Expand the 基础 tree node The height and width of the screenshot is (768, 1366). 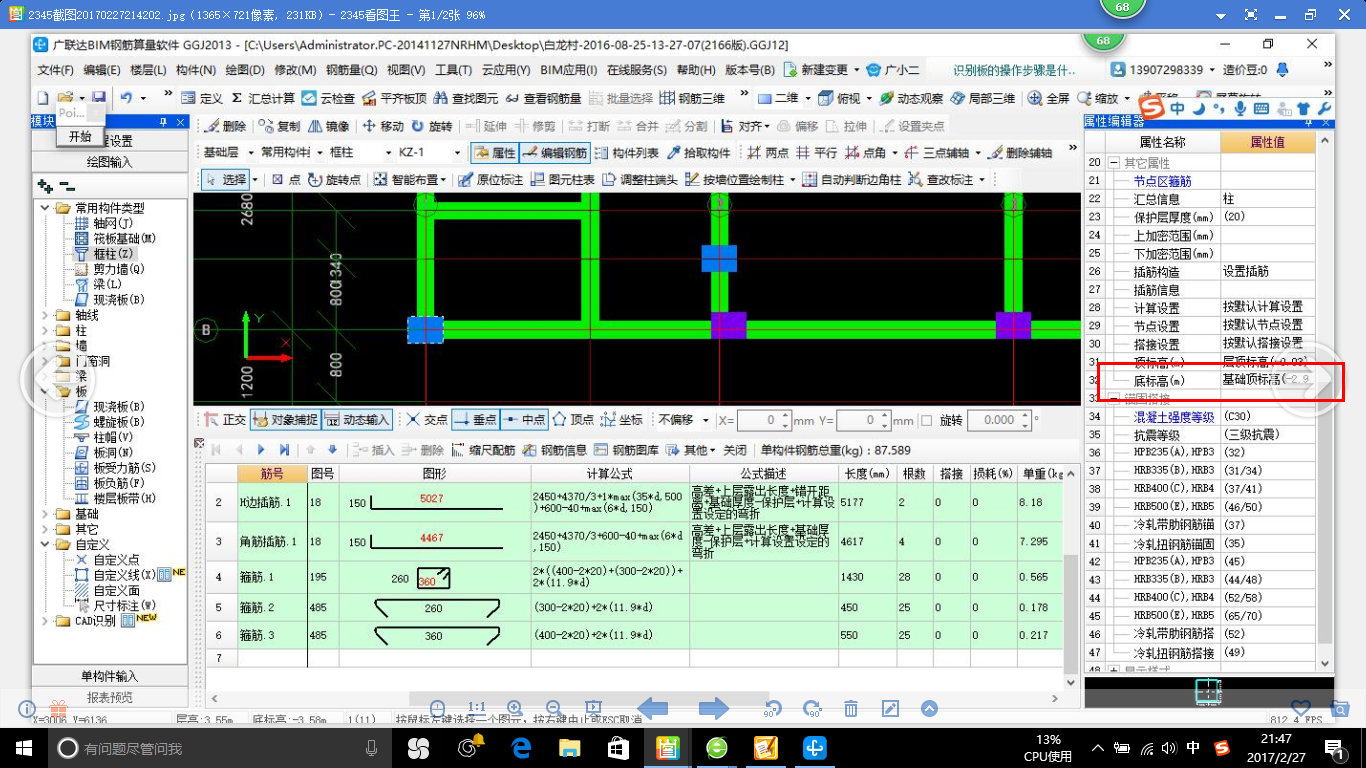47,514
